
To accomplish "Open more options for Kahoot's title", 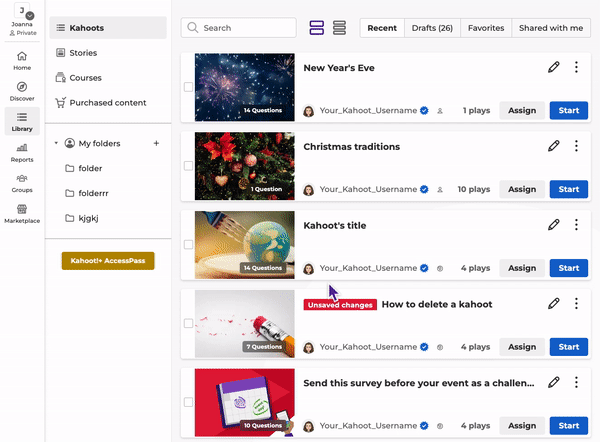I will click(576, 225).
